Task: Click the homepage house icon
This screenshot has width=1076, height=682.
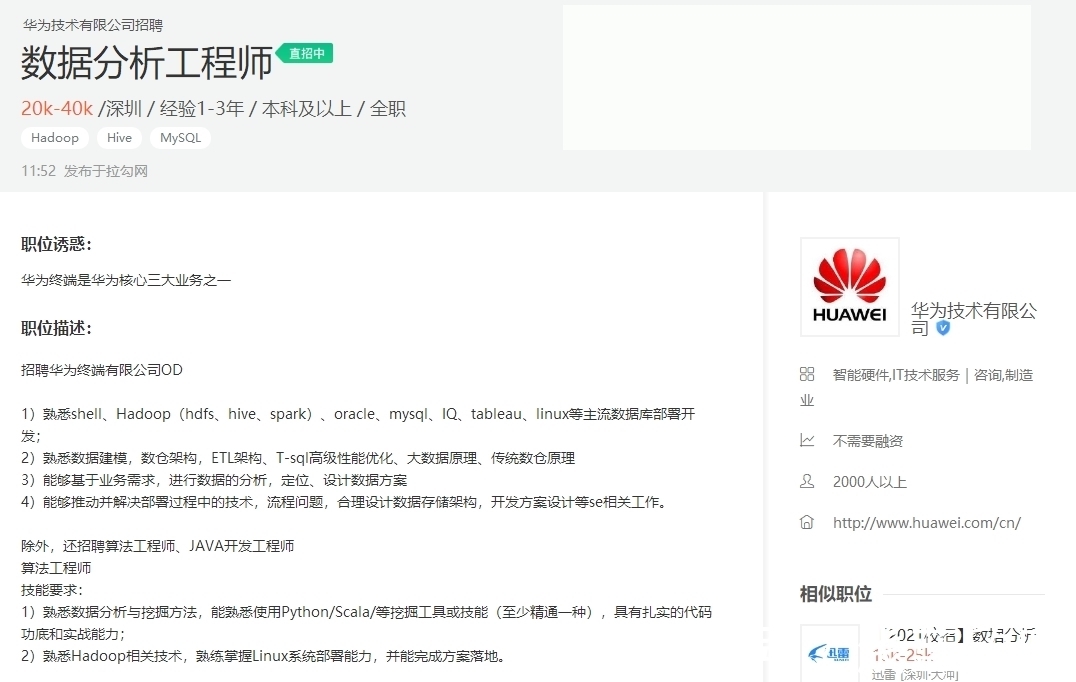Action: tap(807, 522)
